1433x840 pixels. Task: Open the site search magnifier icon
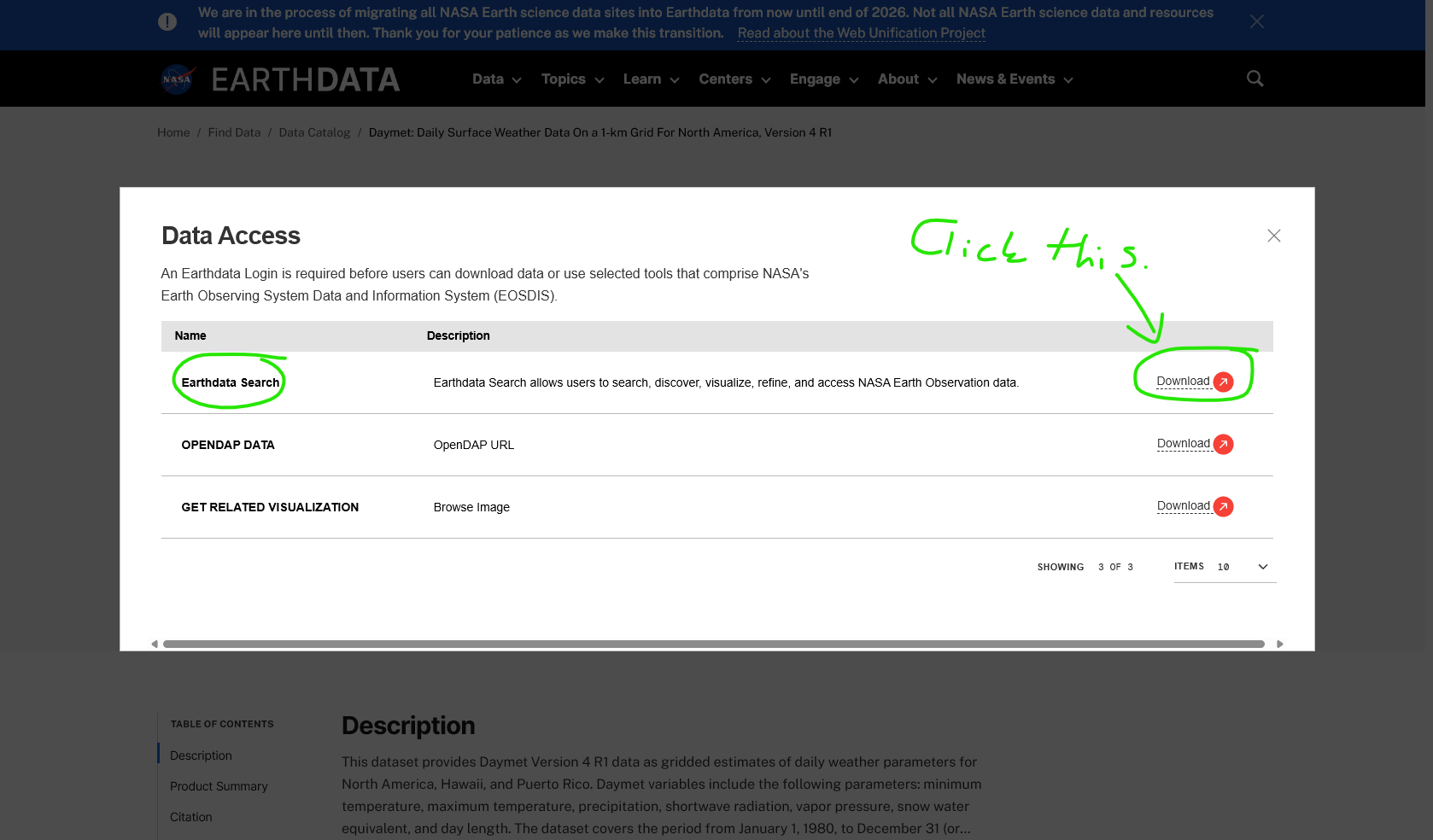pos(1255,79)
